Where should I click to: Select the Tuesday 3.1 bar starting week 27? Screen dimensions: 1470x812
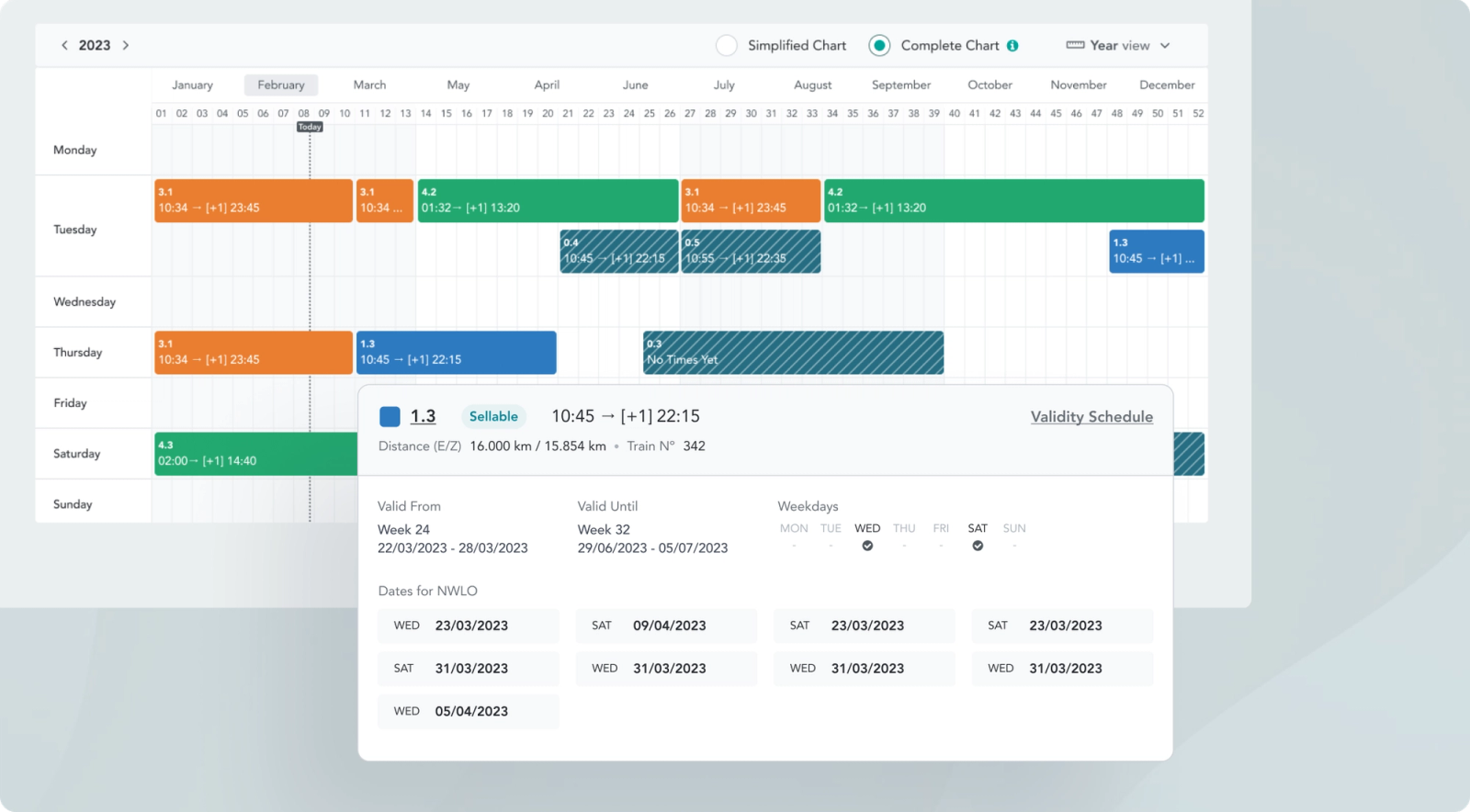click(751, 200)
